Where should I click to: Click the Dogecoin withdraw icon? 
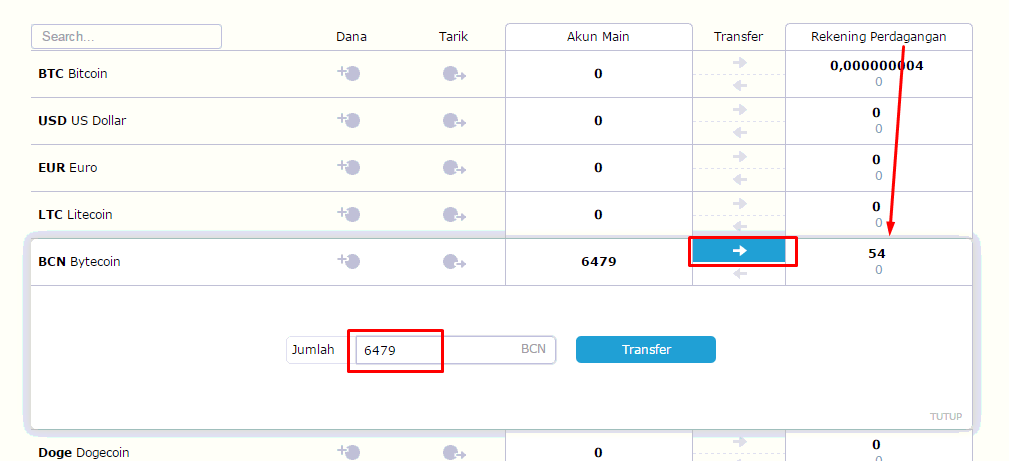point(454,453)
